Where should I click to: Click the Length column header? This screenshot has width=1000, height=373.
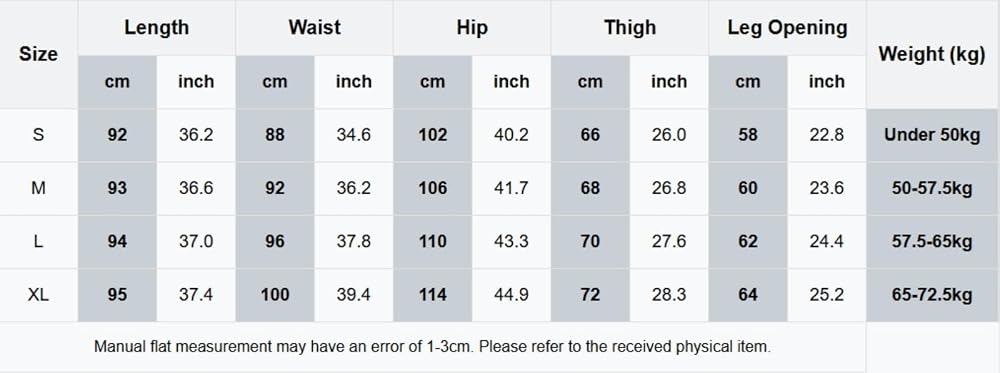[157, 27]
